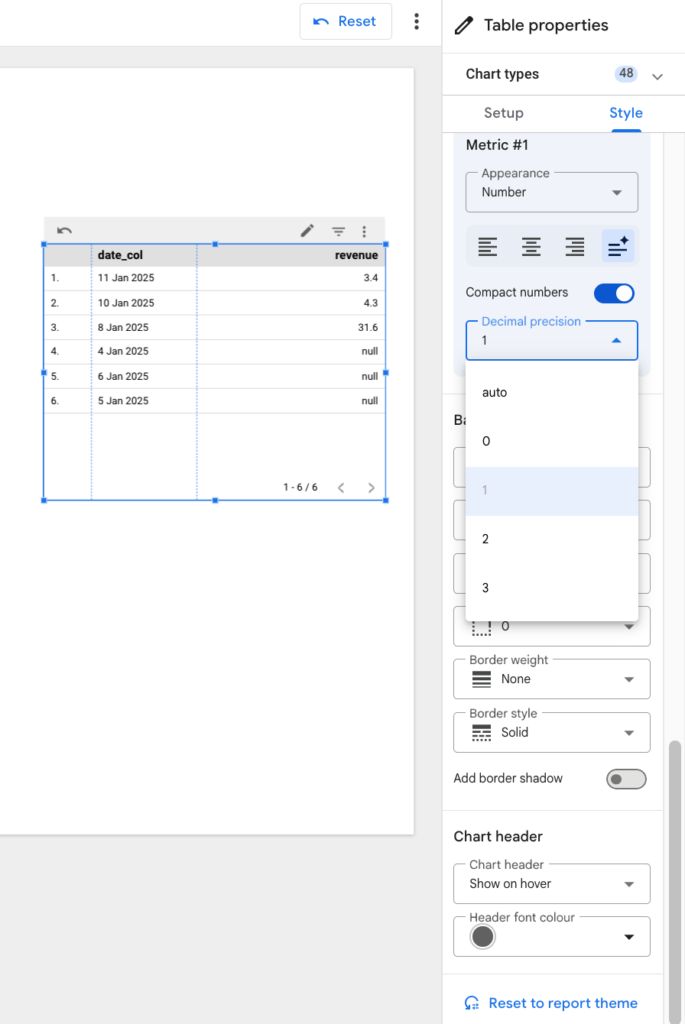
Task: Open the Chart header Show on hover dropdown
Action: [551, 884]
